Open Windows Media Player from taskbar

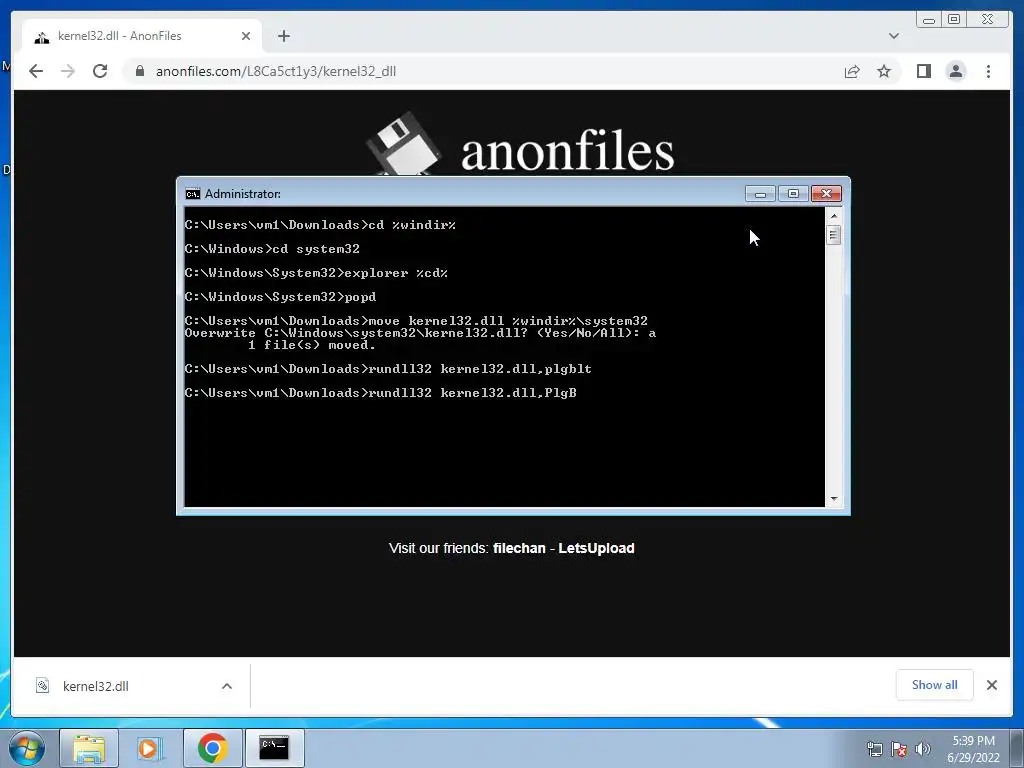(x=150, y=748)
